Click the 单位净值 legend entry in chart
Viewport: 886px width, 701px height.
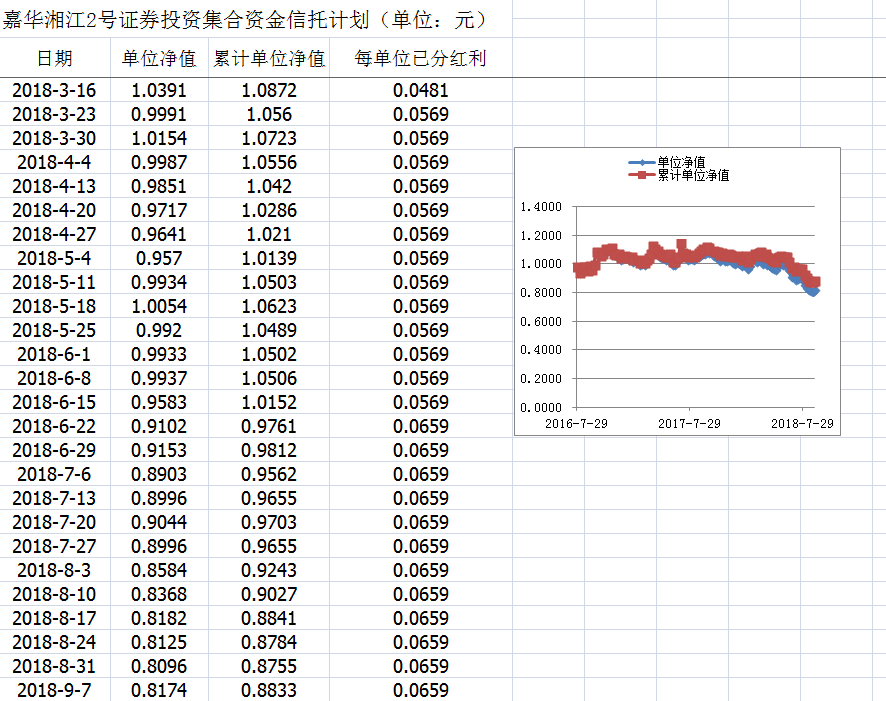(667, 162)
